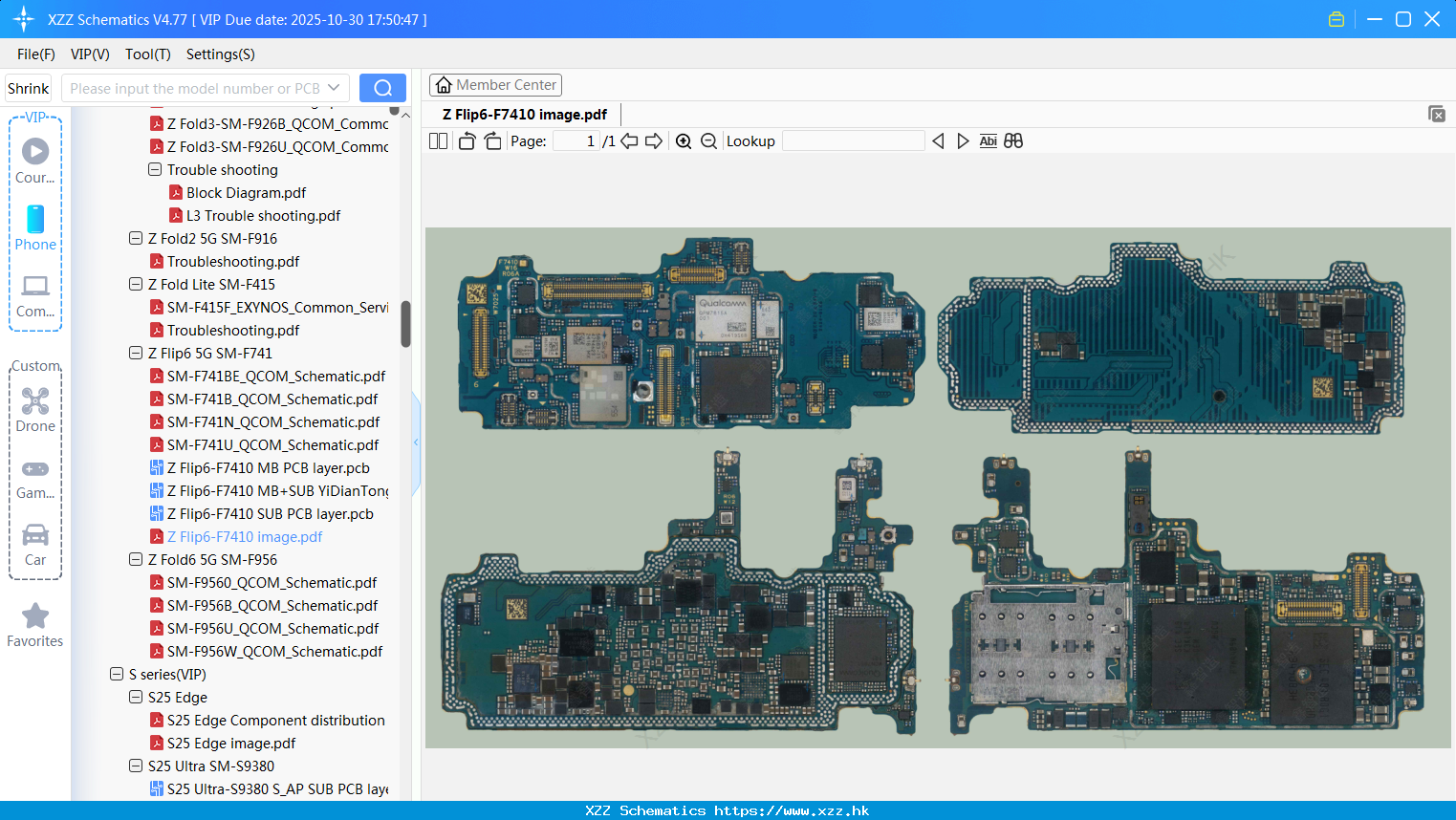Open the Game console sidebar category

coord(35,478)
